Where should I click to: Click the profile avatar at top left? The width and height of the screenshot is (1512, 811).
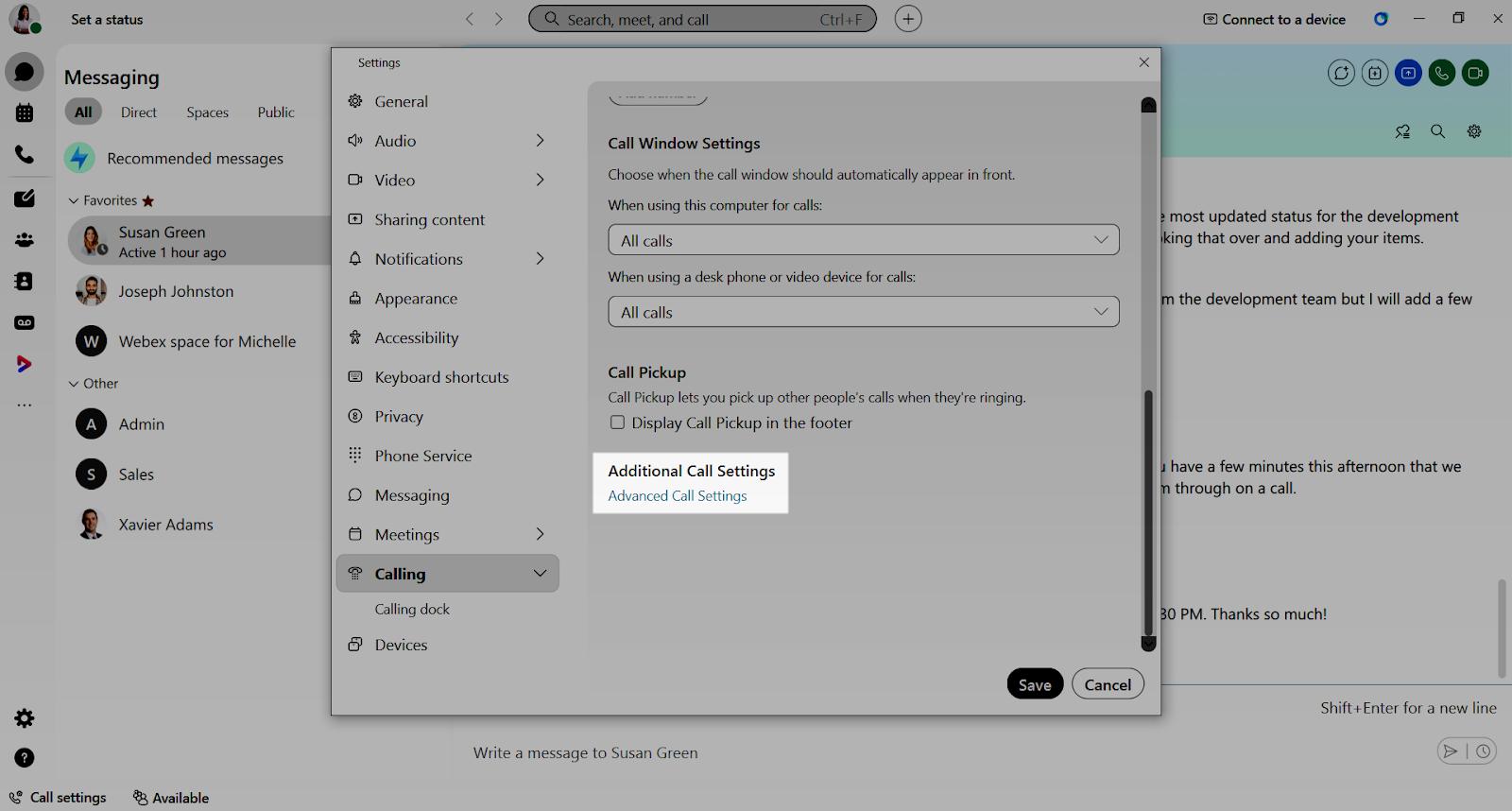25,19
